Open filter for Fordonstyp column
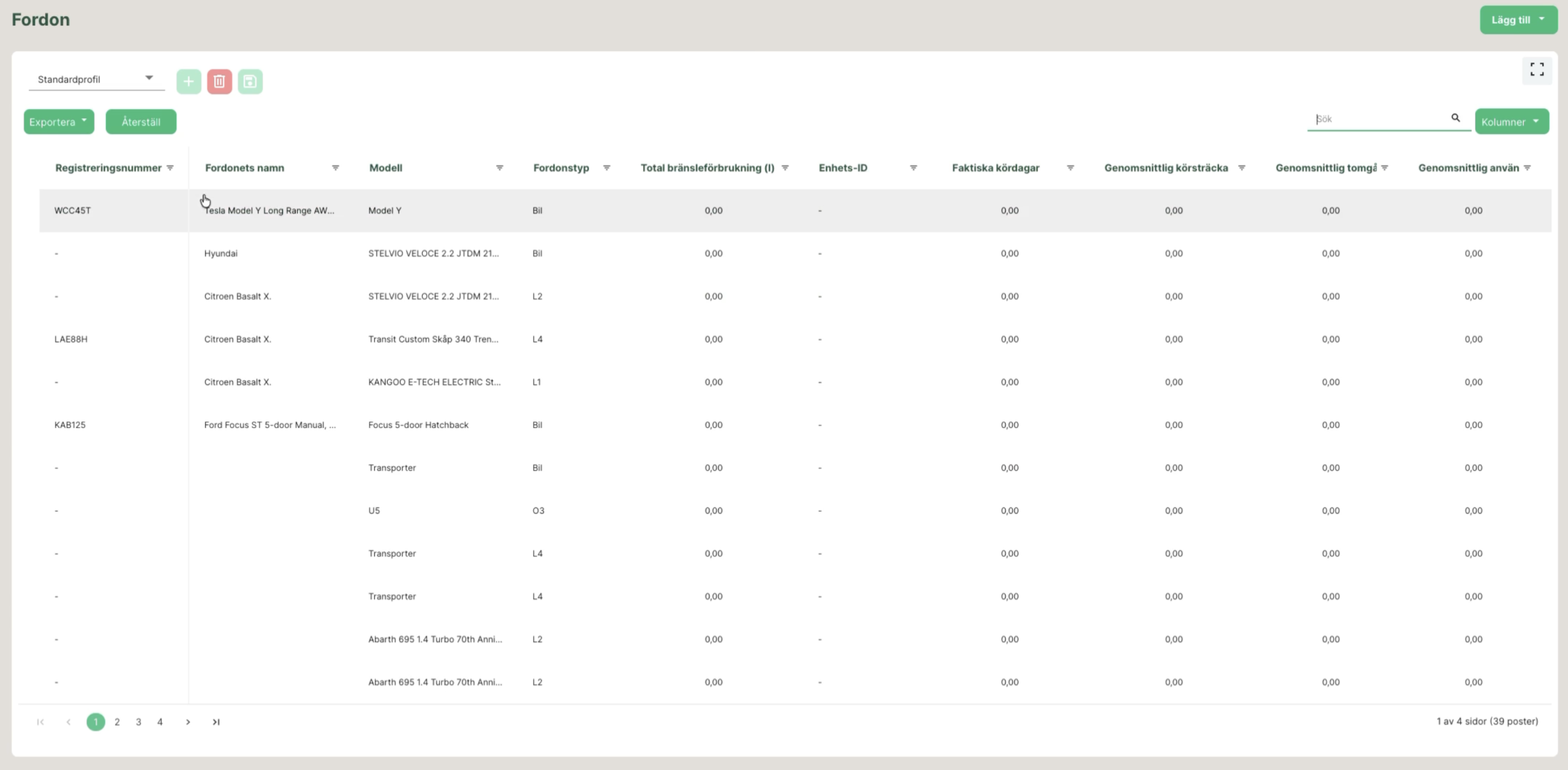This screenshot has height=770, width=1568. pos(606,168)
